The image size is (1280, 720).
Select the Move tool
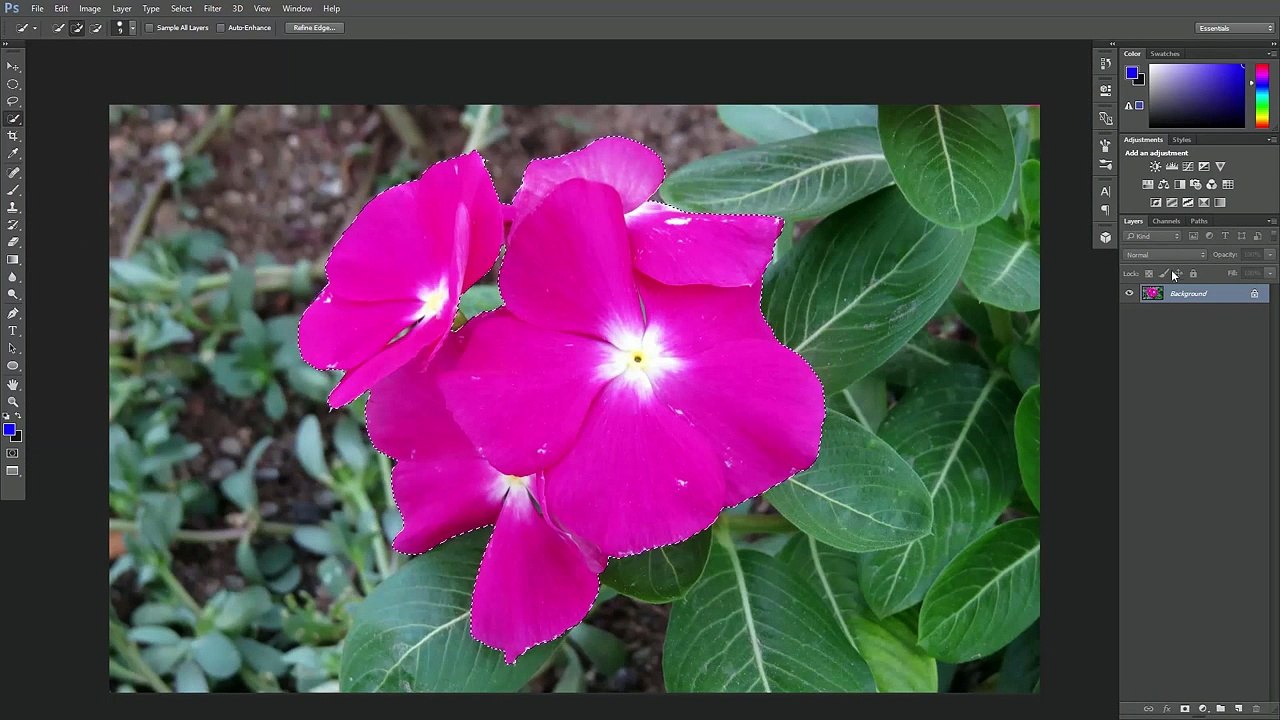point(13,66)
